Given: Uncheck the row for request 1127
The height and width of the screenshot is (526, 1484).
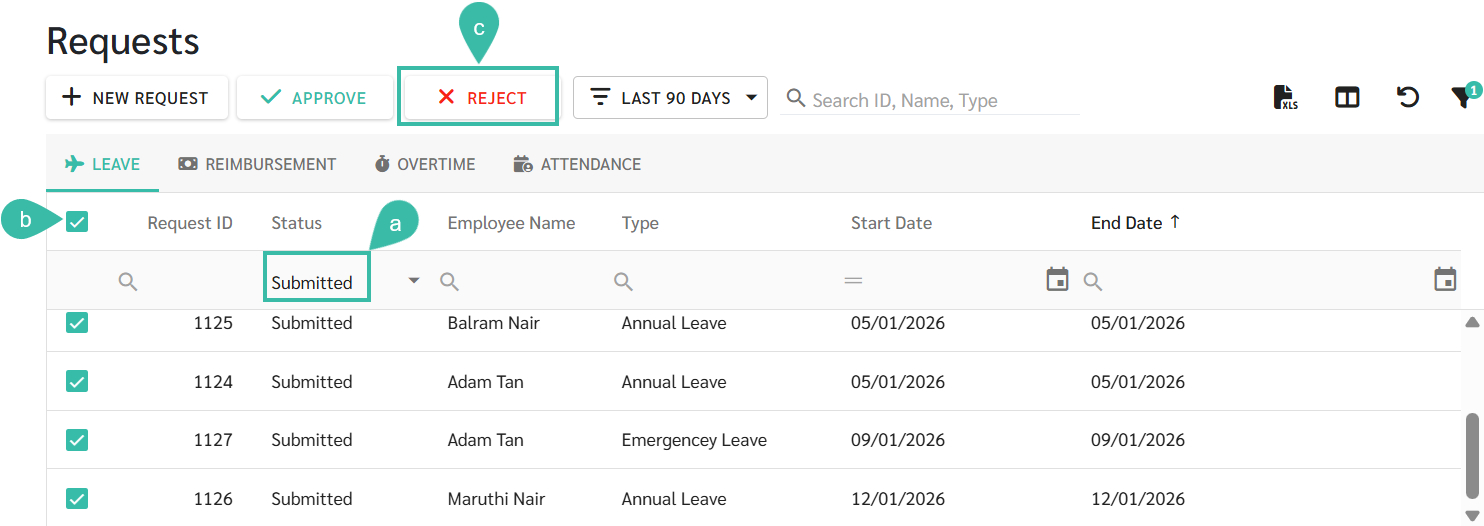Looking at the screenshot, I should (77, 440).
